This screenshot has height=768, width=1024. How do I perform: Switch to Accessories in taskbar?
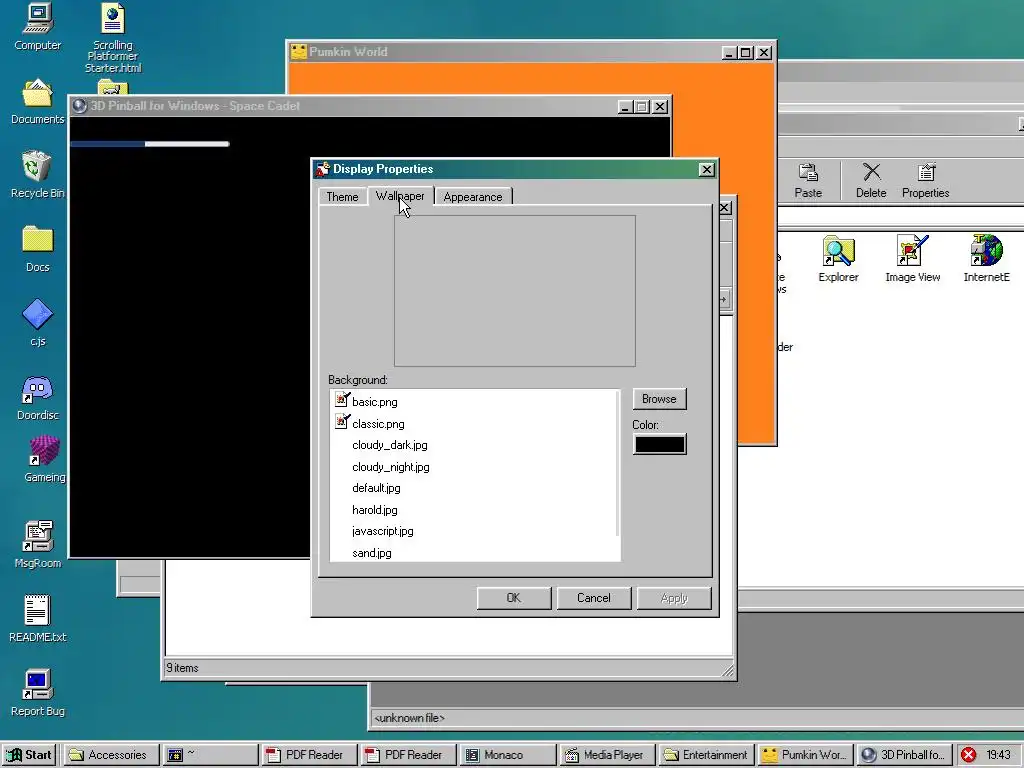point(112,755)
